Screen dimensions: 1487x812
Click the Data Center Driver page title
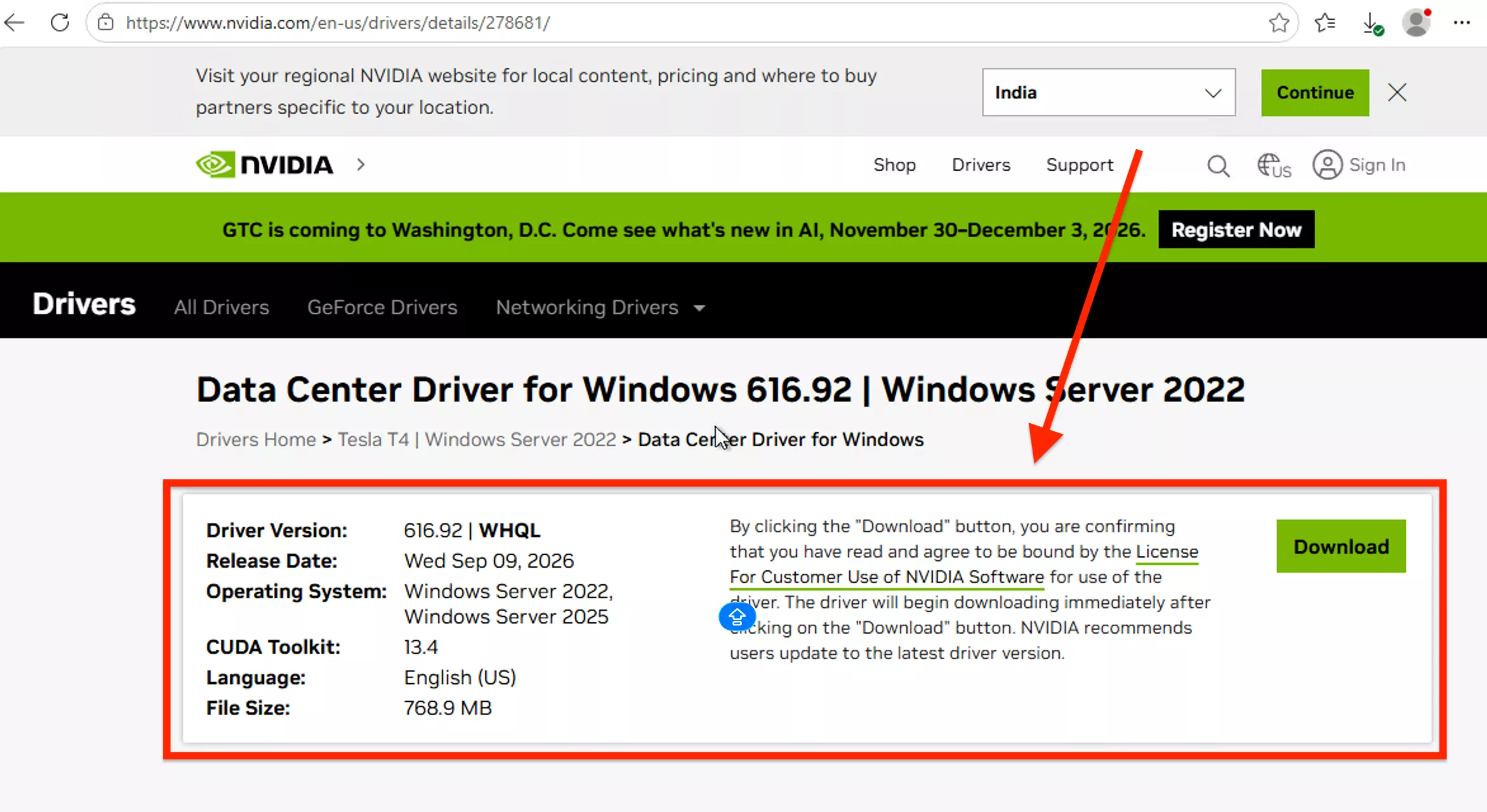tap(720, 390)
